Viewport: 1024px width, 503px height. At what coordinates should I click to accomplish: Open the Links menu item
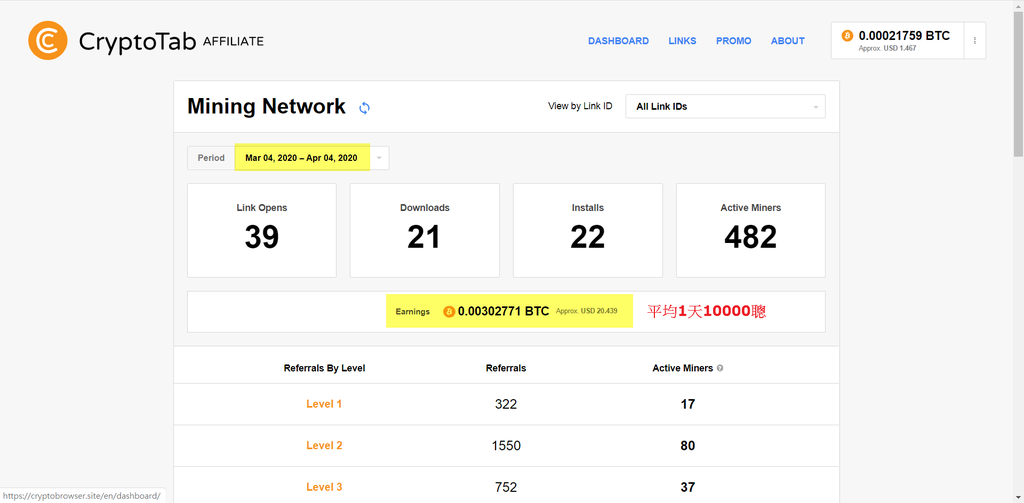coord(682,41)
